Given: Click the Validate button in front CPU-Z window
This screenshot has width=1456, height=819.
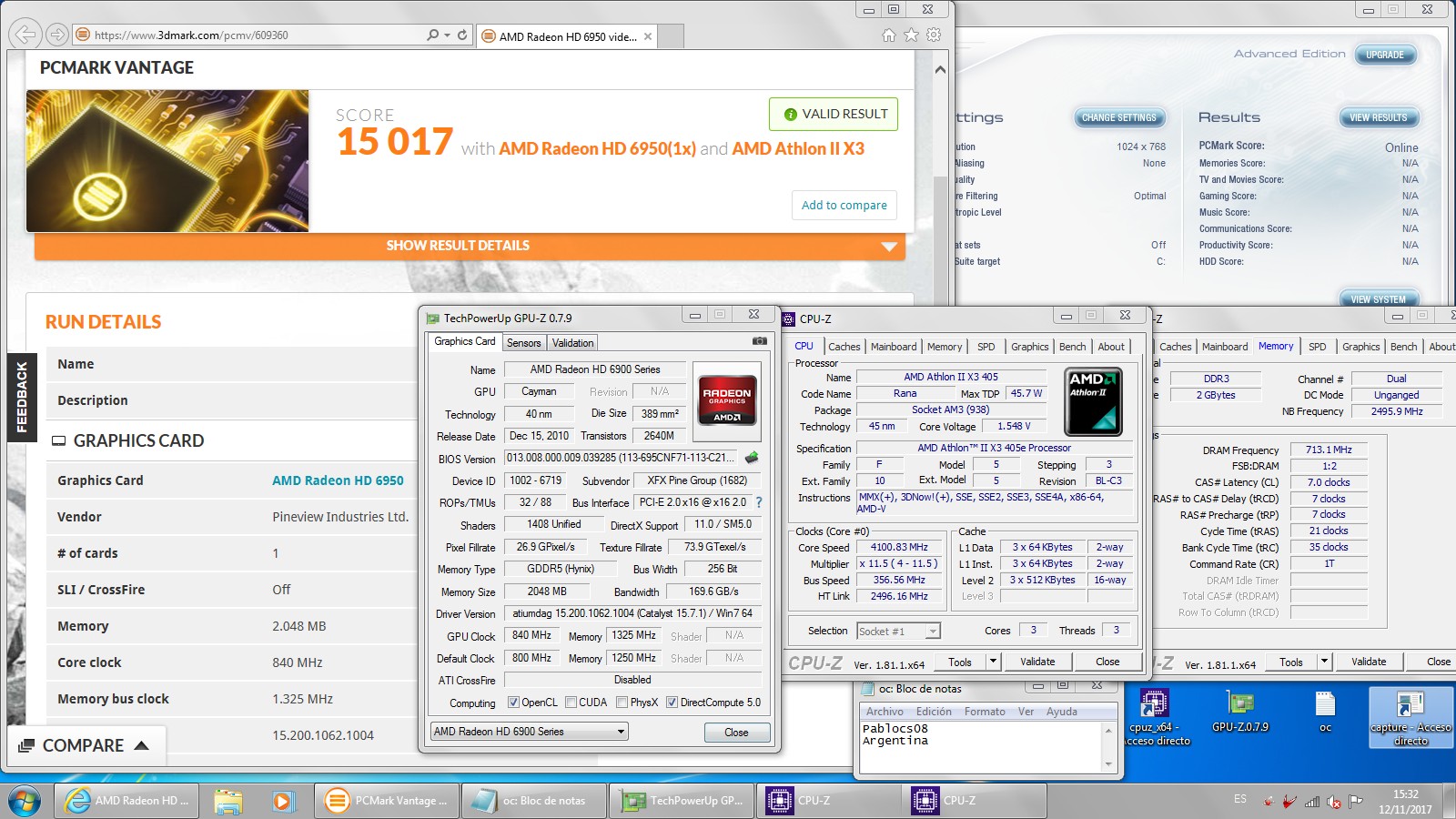Looking at the screenshot, I should pos(1037,662).
